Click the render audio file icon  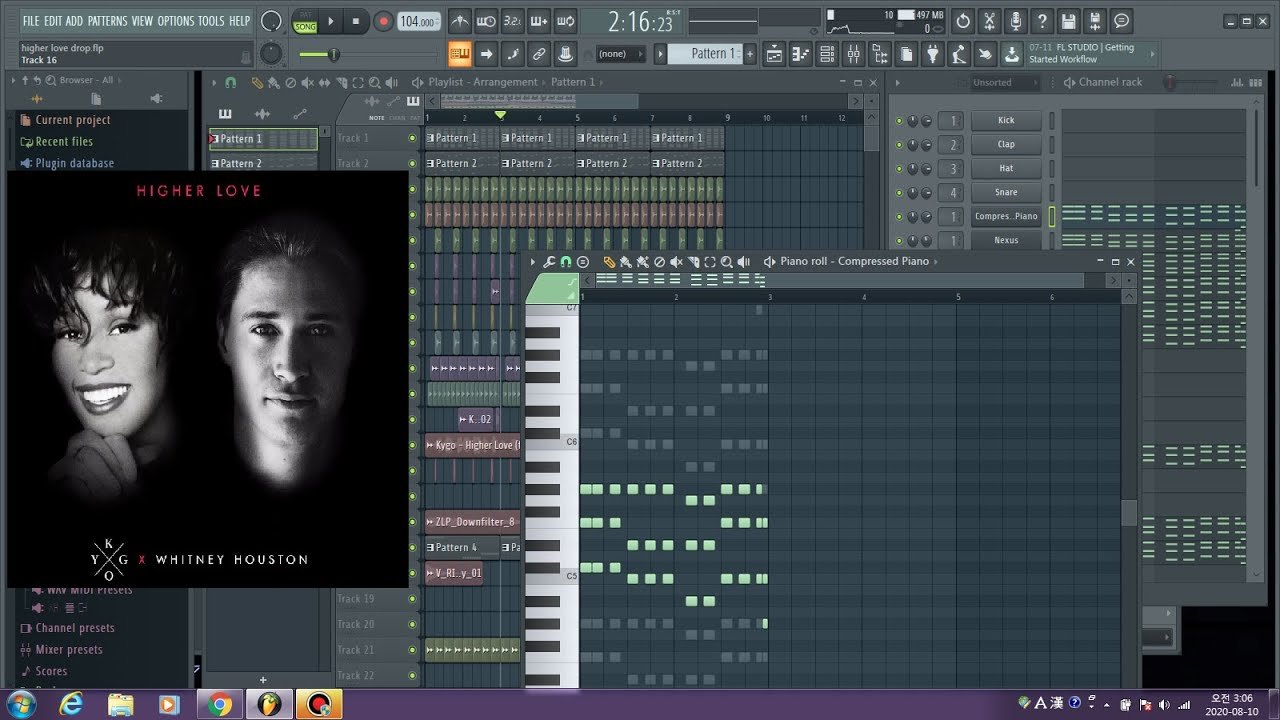click(x=1095, y=21)
